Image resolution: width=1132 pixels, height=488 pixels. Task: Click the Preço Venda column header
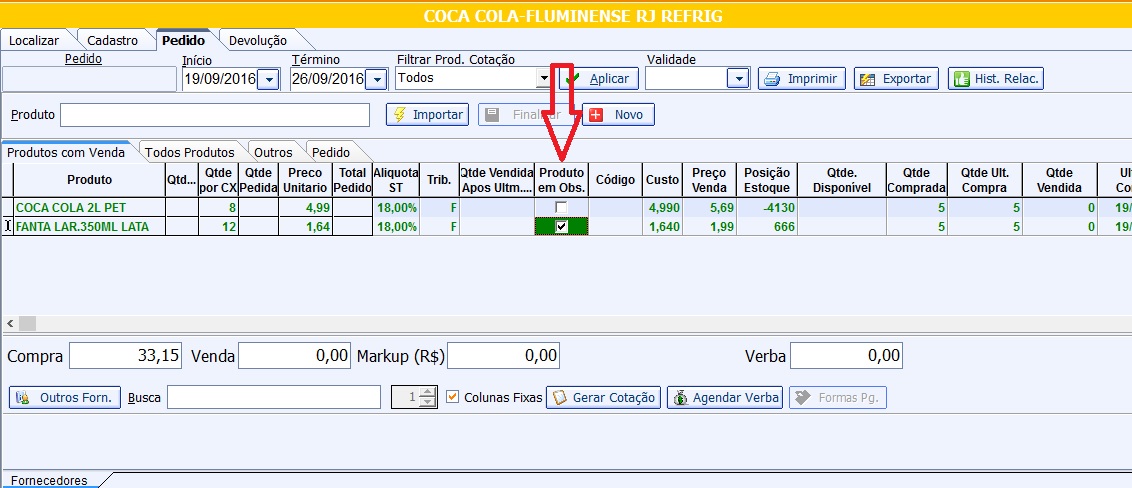click(709, 180)
